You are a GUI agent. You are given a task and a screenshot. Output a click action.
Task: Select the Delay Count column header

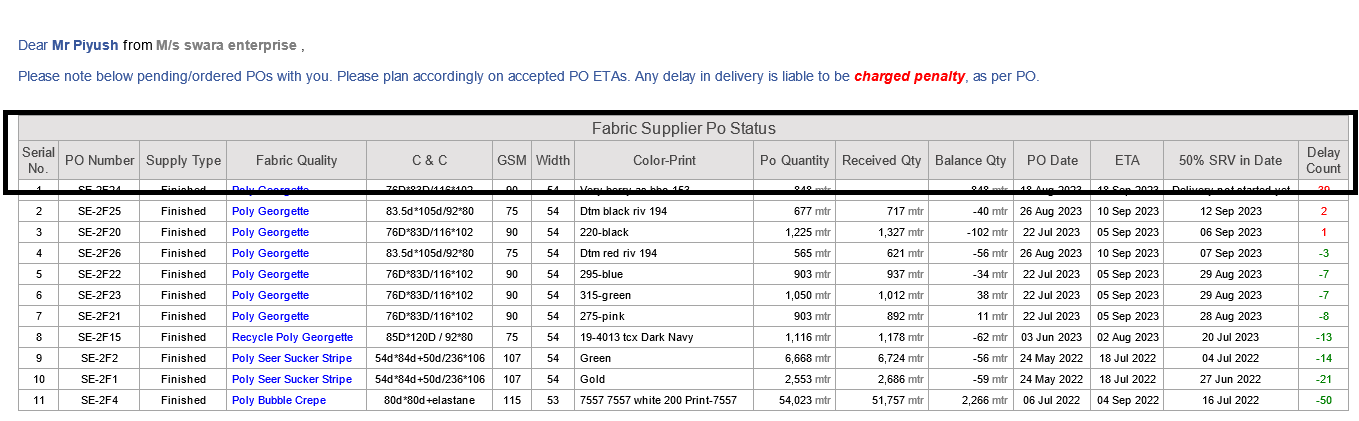point(1323,160)
